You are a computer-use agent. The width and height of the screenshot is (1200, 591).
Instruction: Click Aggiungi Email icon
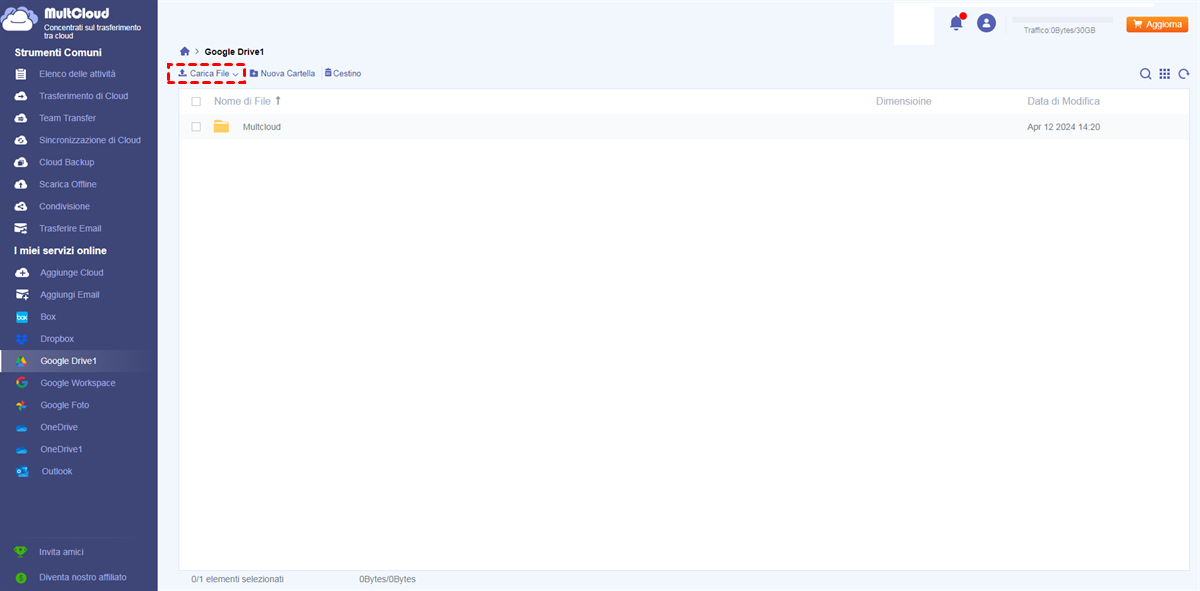21,295
